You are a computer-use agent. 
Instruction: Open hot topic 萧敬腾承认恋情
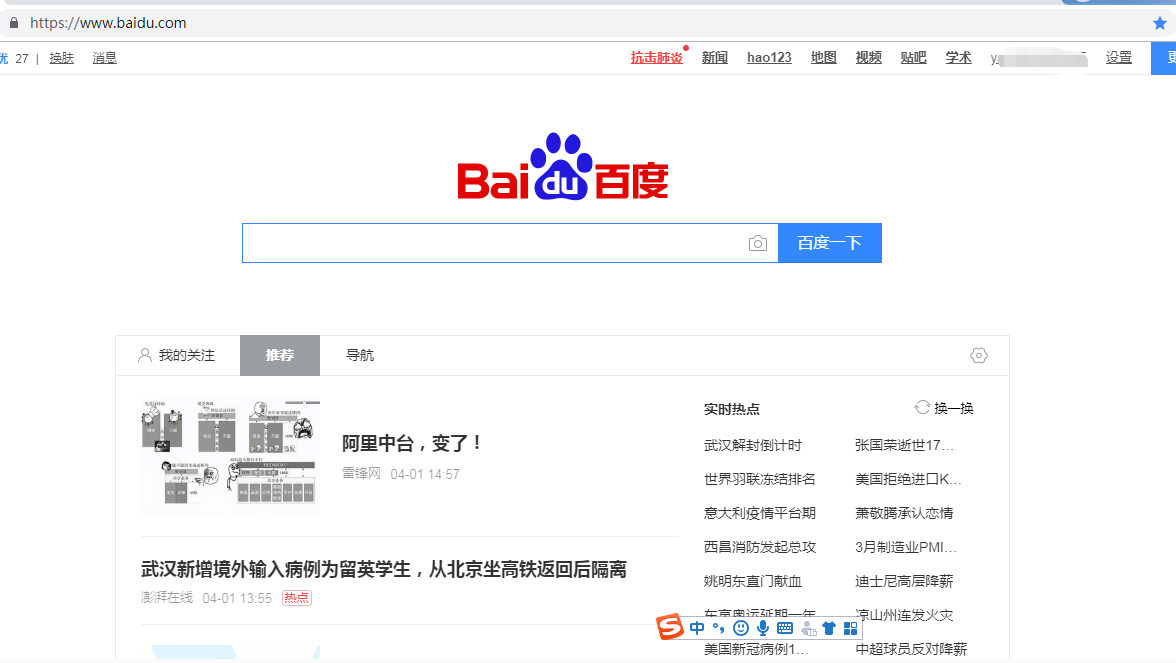pyautogui.click(x=904, y=513)
